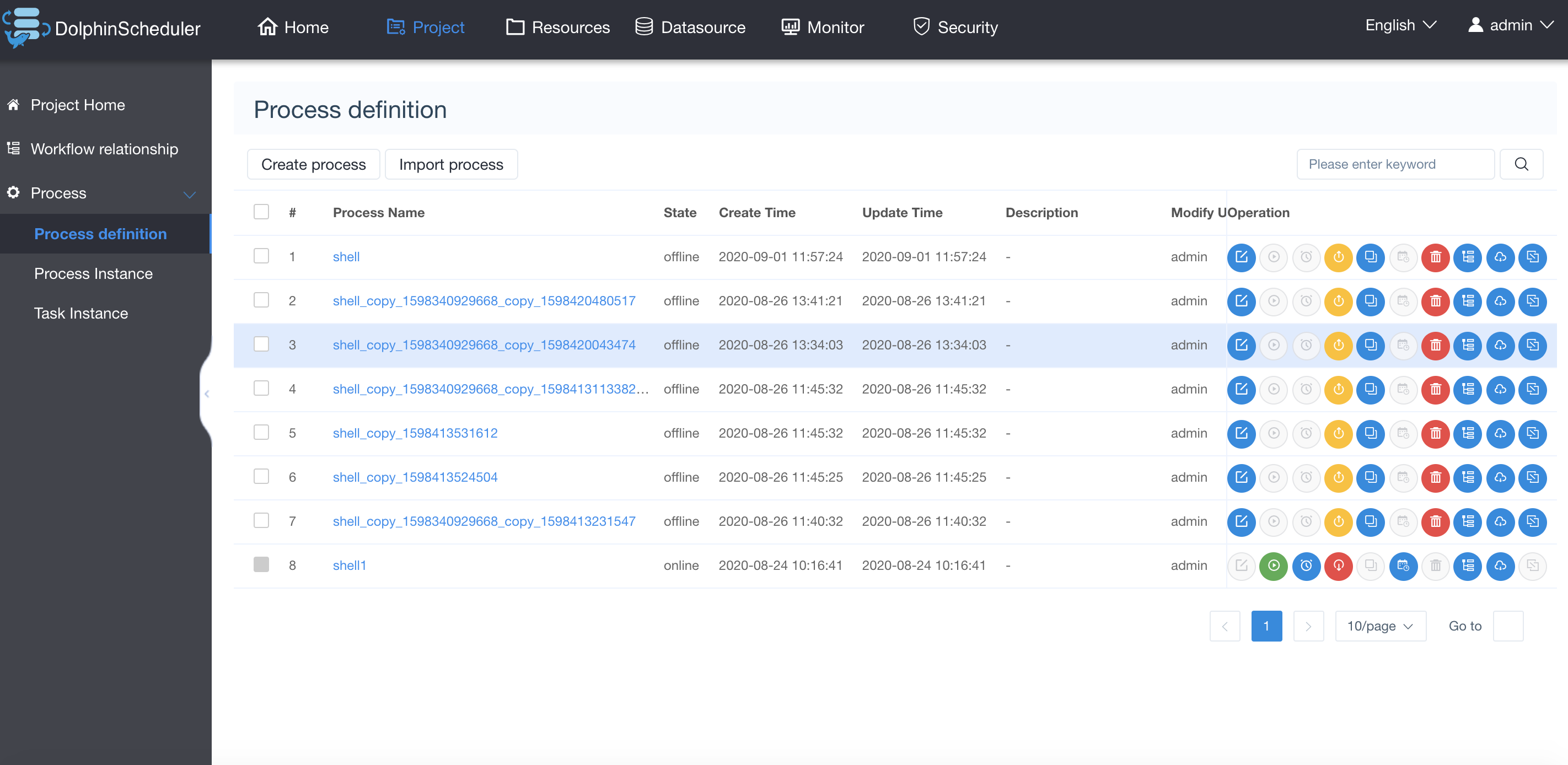Start the shell1 process with green play icon
This screenshot has width=1568, height=765.
click(x=1274, y=565)
